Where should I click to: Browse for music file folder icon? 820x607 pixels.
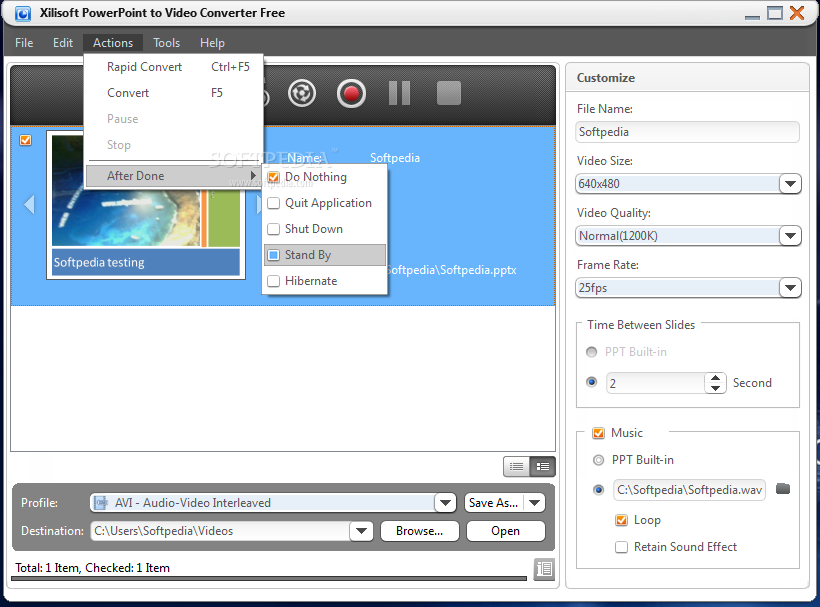click(783, 489)
